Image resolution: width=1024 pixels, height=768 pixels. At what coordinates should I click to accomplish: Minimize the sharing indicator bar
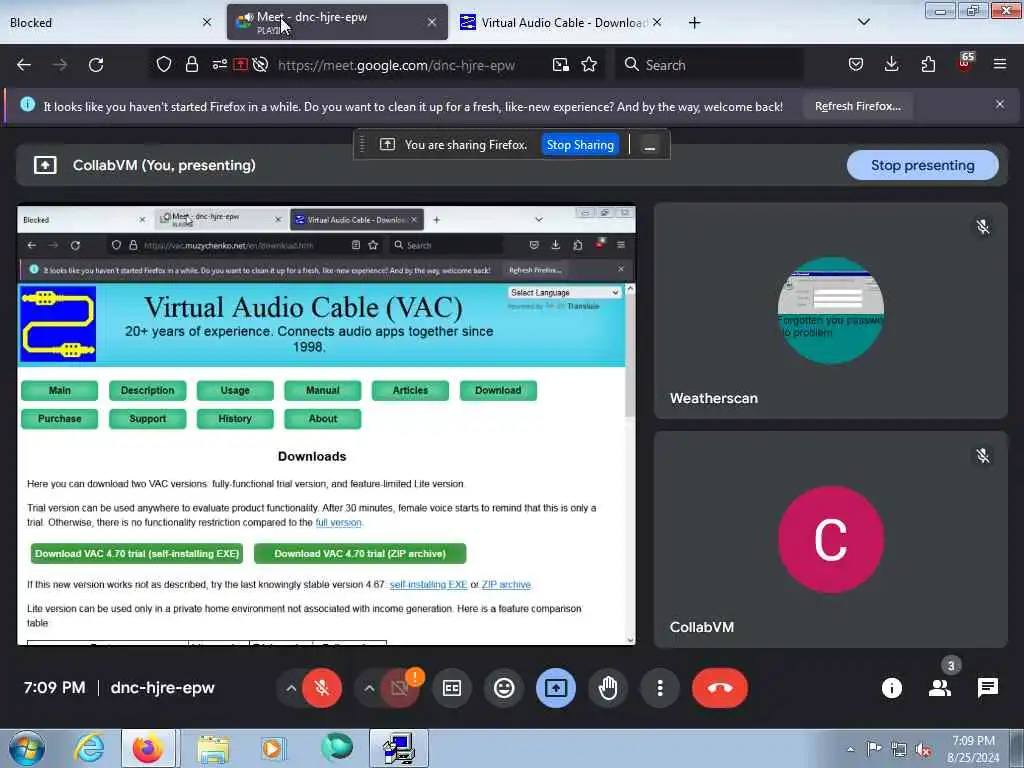click(649, 145)
